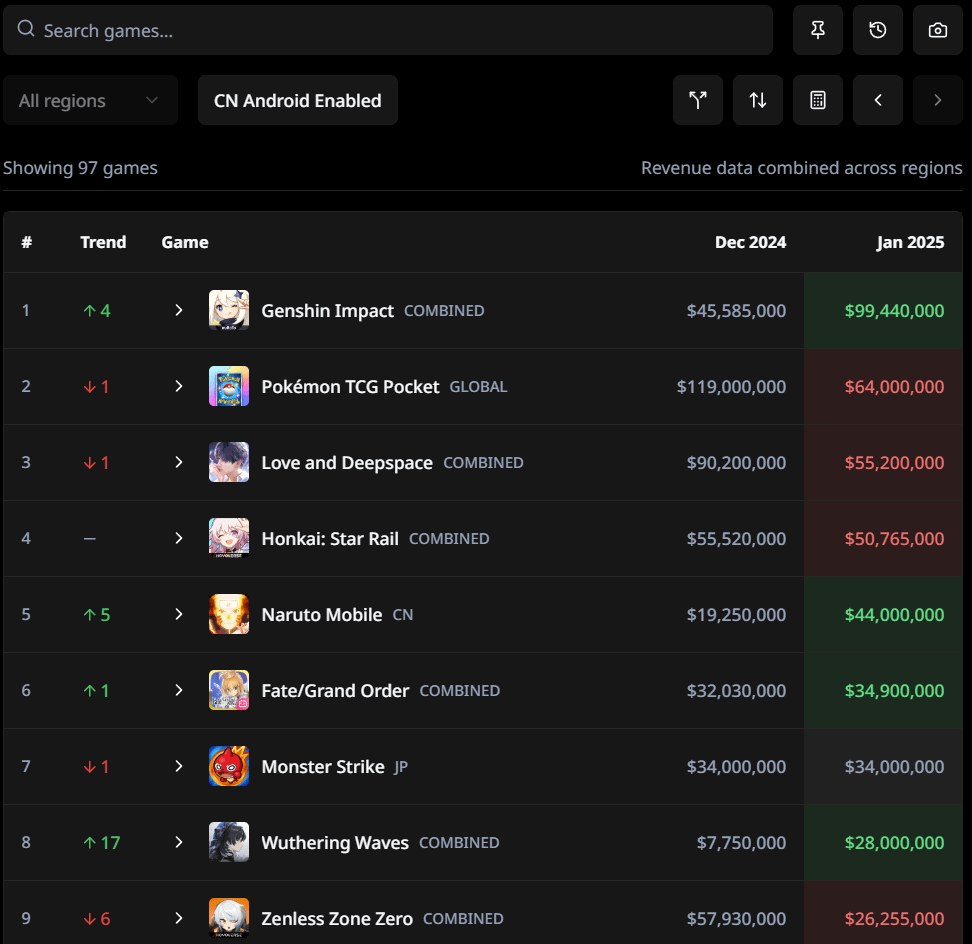Click the Trend column header
Image resolution: width=972 pixels, height=944 pixels.
click(x=103, y=242)
